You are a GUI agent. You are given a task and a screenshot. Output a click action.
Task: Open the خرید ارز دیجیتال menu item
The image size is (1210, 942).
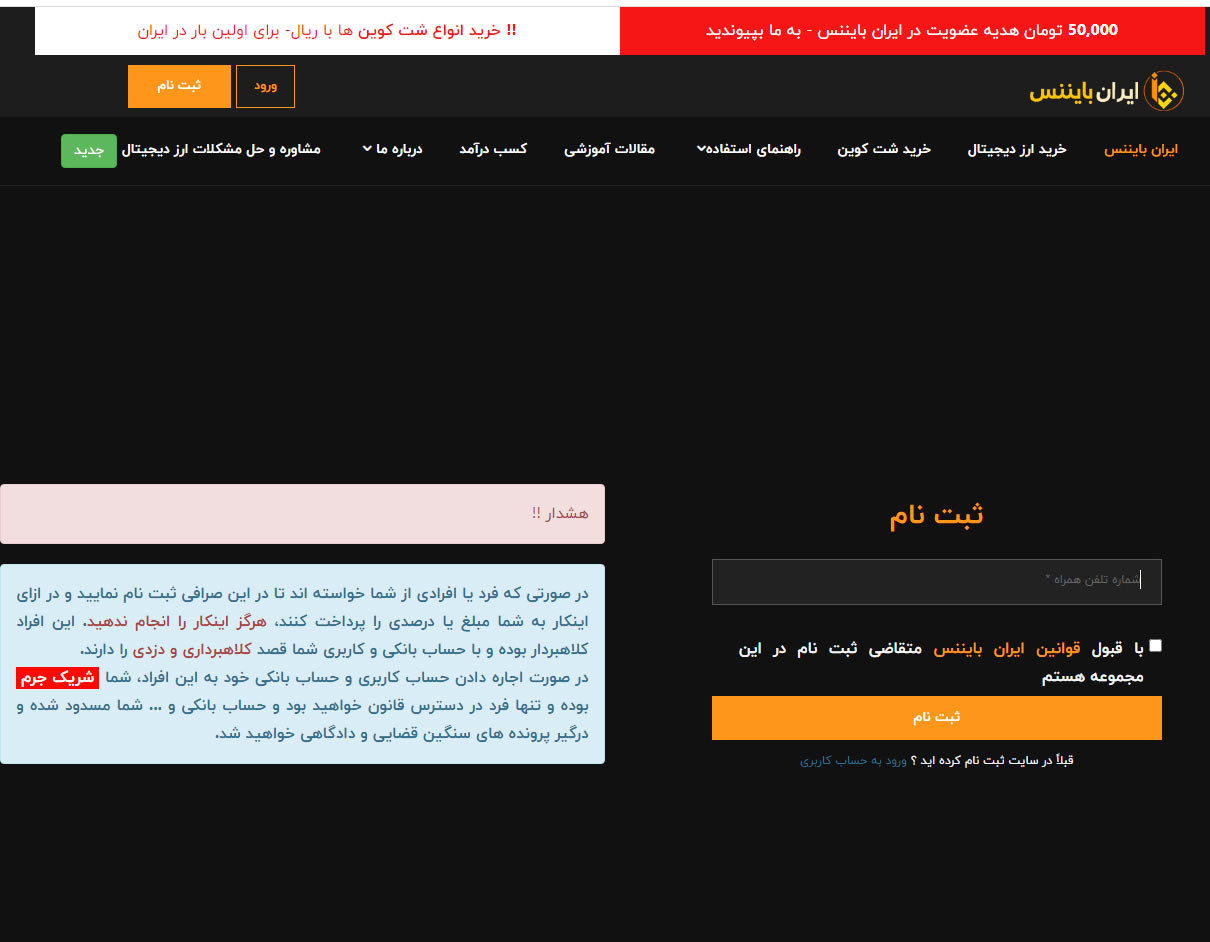1017,149
